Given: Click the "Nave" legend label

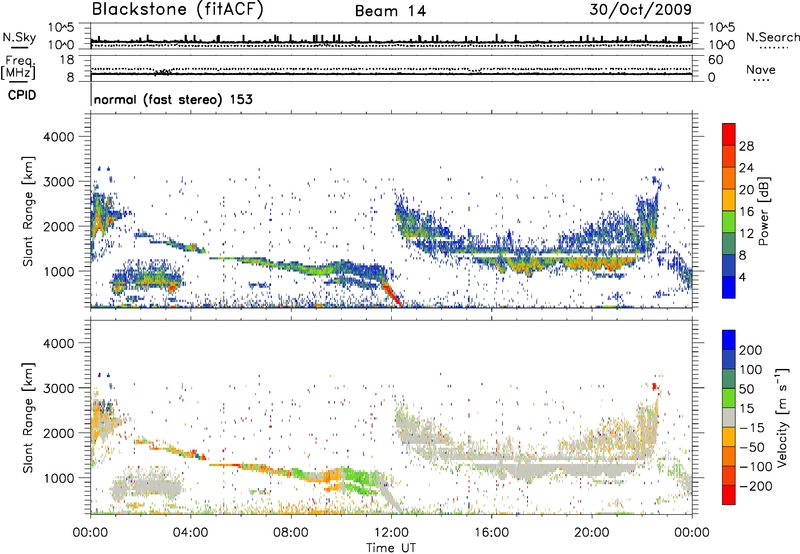Looking at the screenshot, I should pos(761,70).
